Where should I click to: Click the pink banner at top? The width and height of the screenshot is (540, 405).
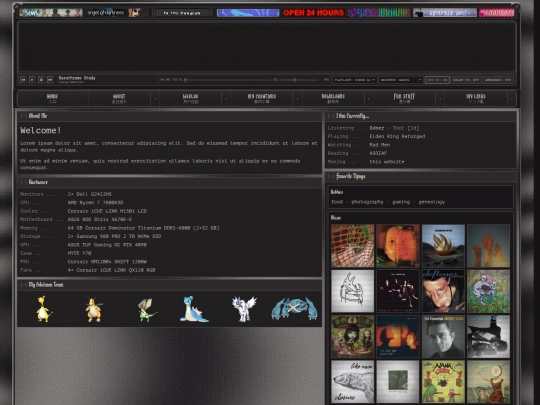click(496, 13)
